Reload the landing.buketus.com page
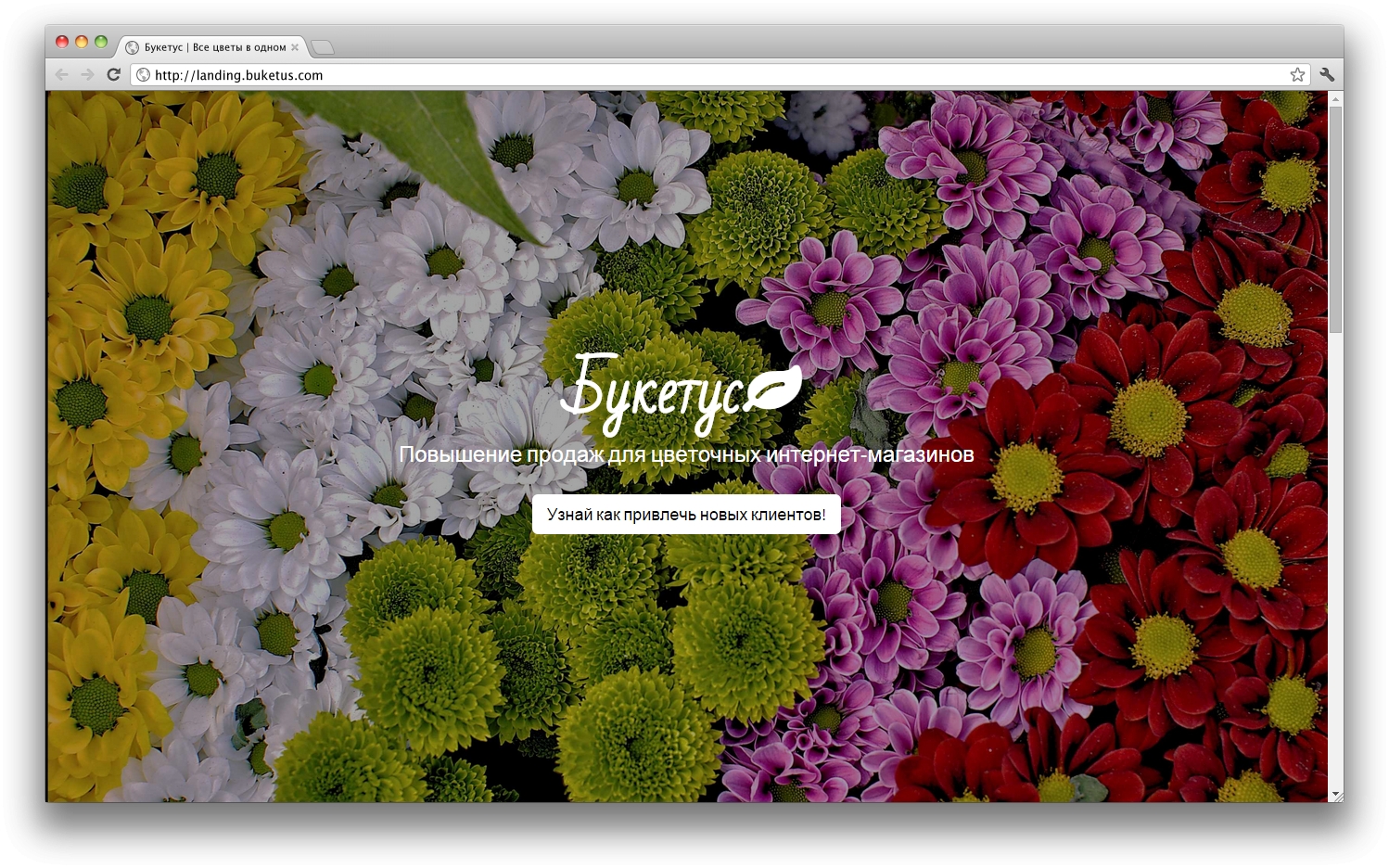The width and height of the screenshot is (1389, 868). (x=113, y=75)
